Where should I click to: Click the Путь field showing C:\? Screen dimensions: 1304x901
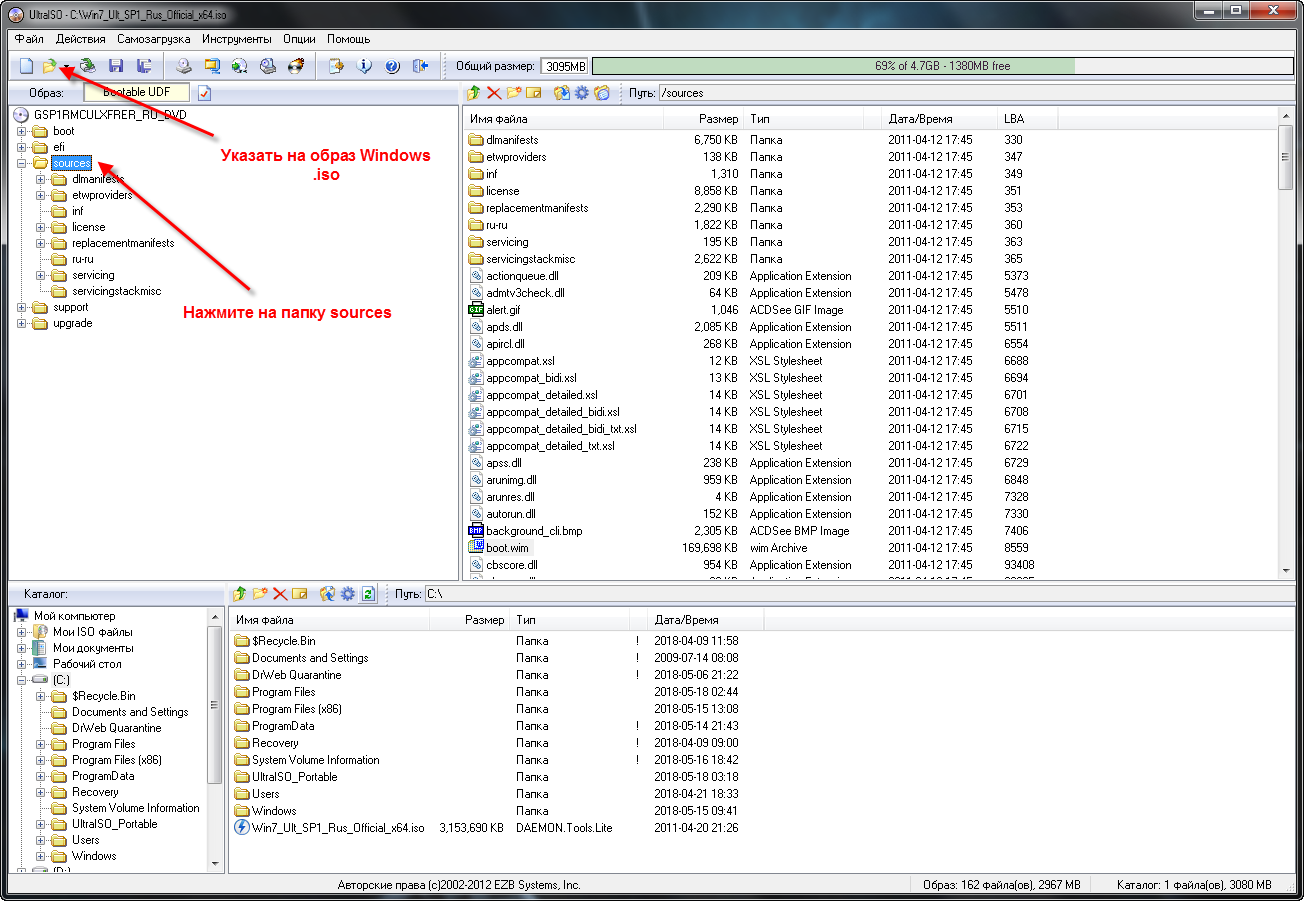click(861, 593)
